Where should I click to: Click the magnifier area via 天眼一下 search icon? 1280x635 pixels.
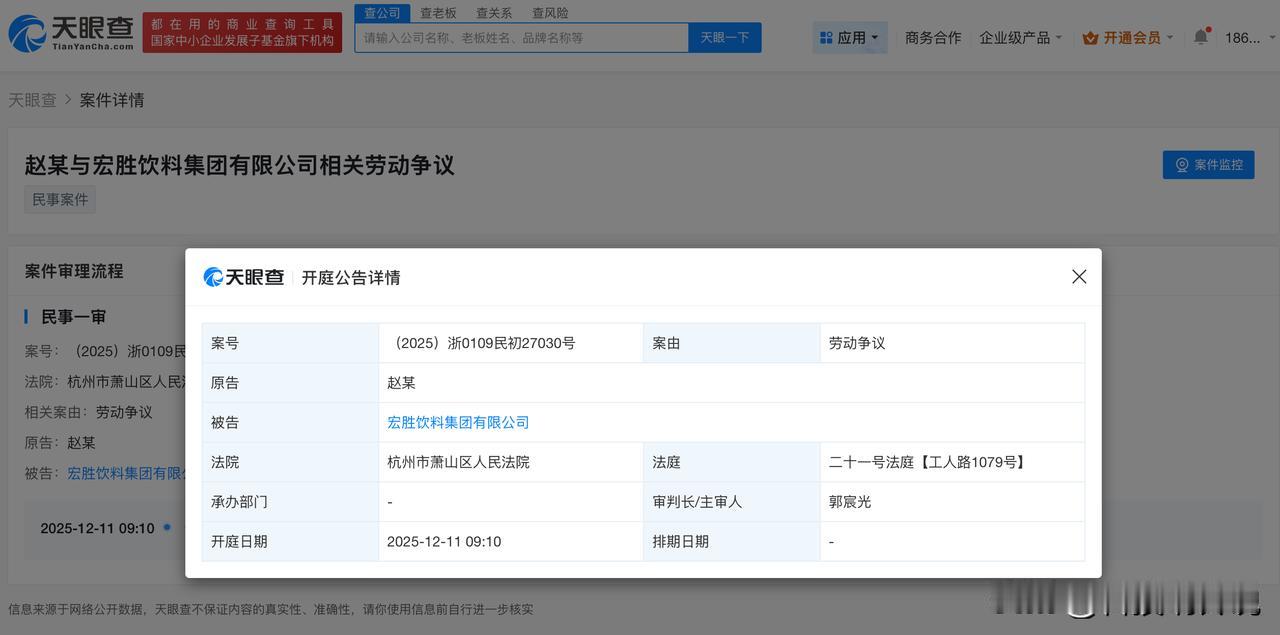[724, 37]
